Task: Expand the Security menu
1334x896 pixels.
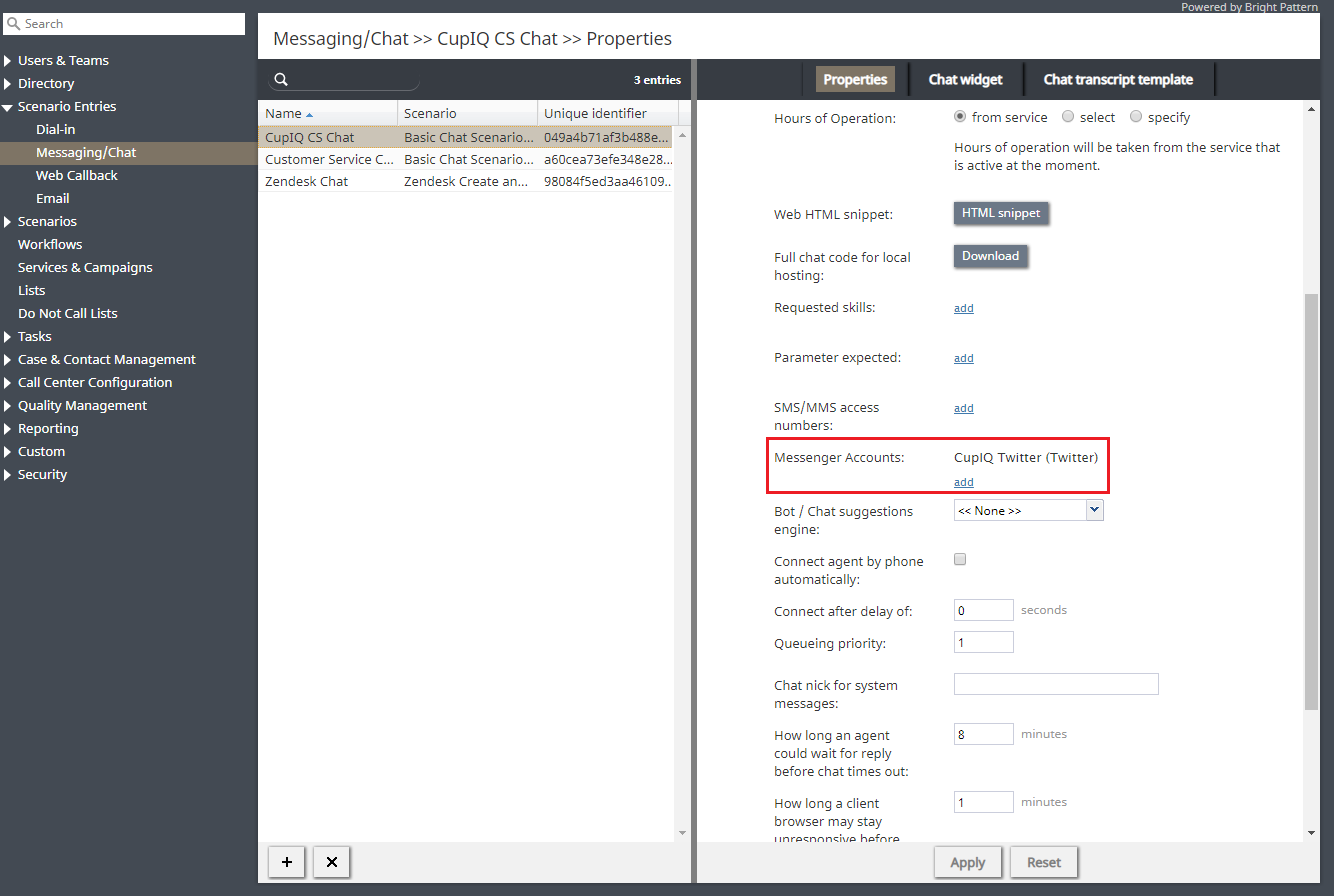Action: 8,475
